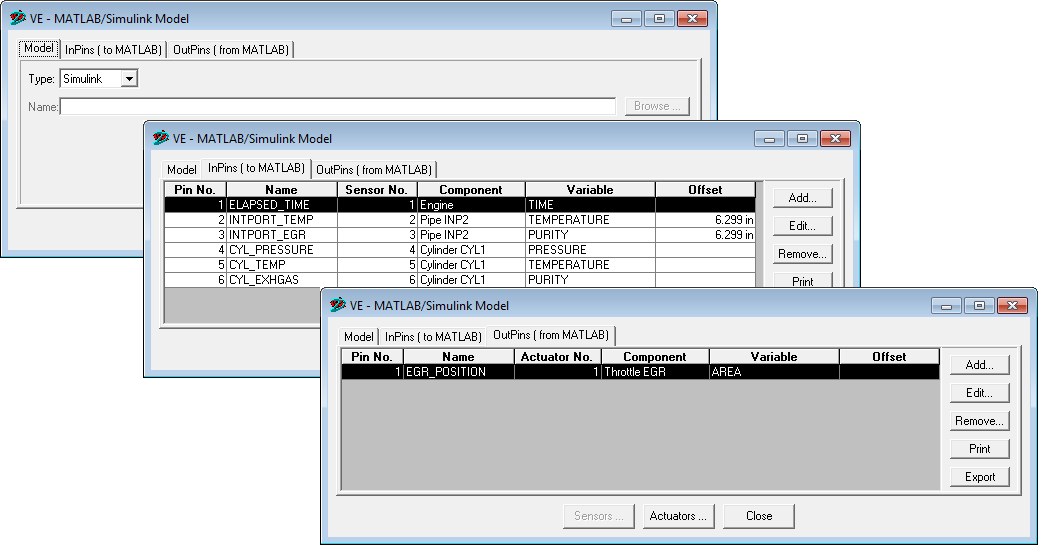Click the Sensors ... button
1038x545 pixels.
(598, 516)
